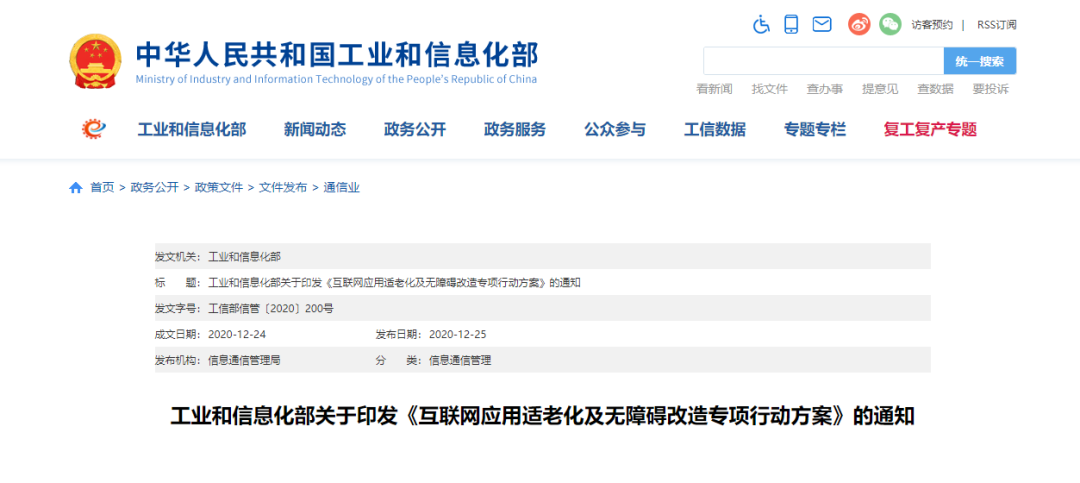Image resolution: width=1080 pixels, height=483 pixels.
Task: Open 政务服务 navigation menu
Action: [515, 129]
